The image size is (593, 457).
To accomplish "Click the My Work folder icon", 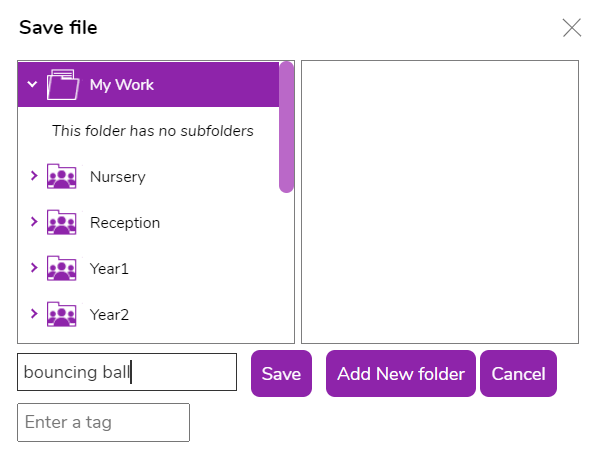I will tap(63, 85).
